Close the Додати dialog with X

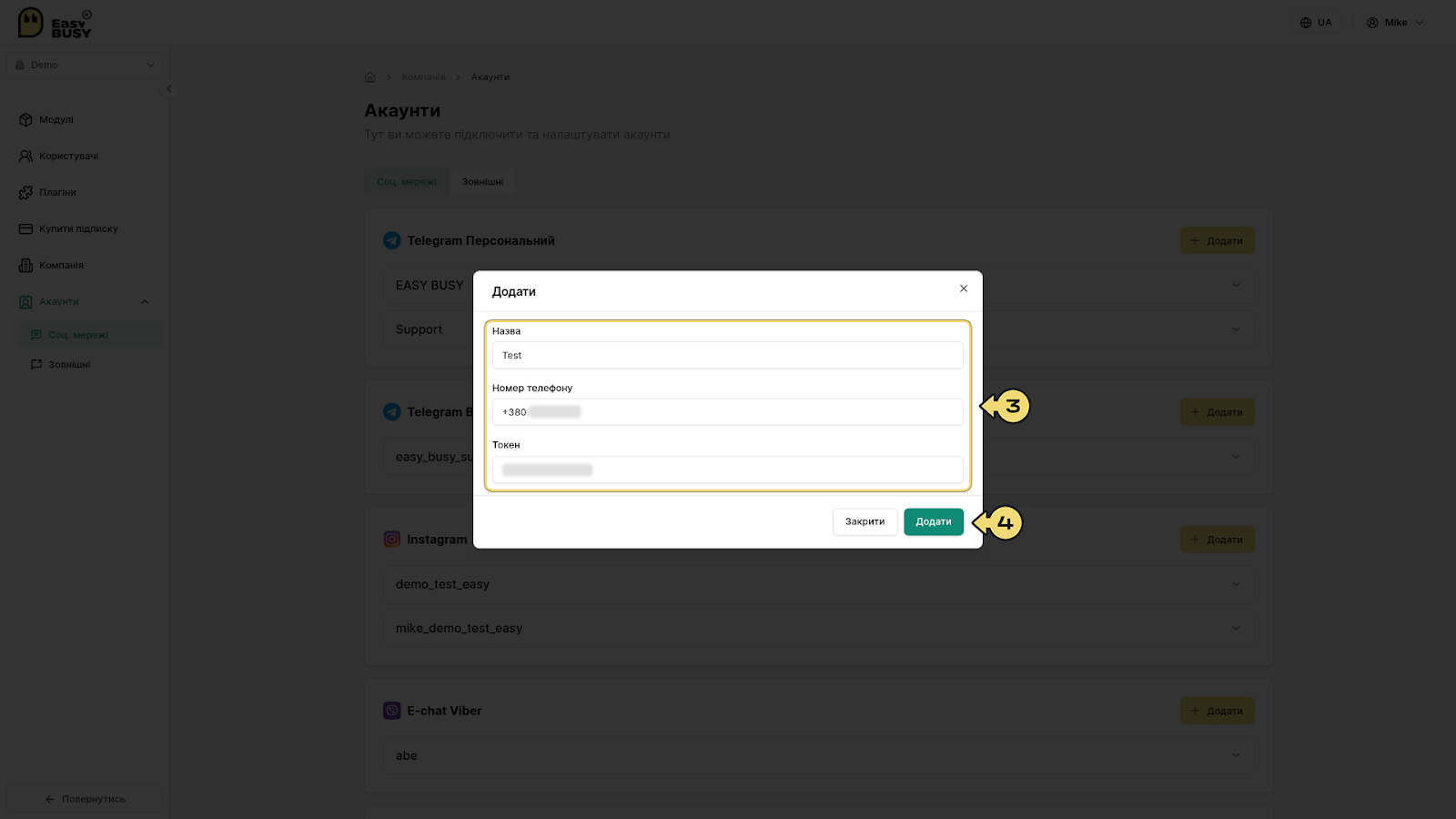964,288
